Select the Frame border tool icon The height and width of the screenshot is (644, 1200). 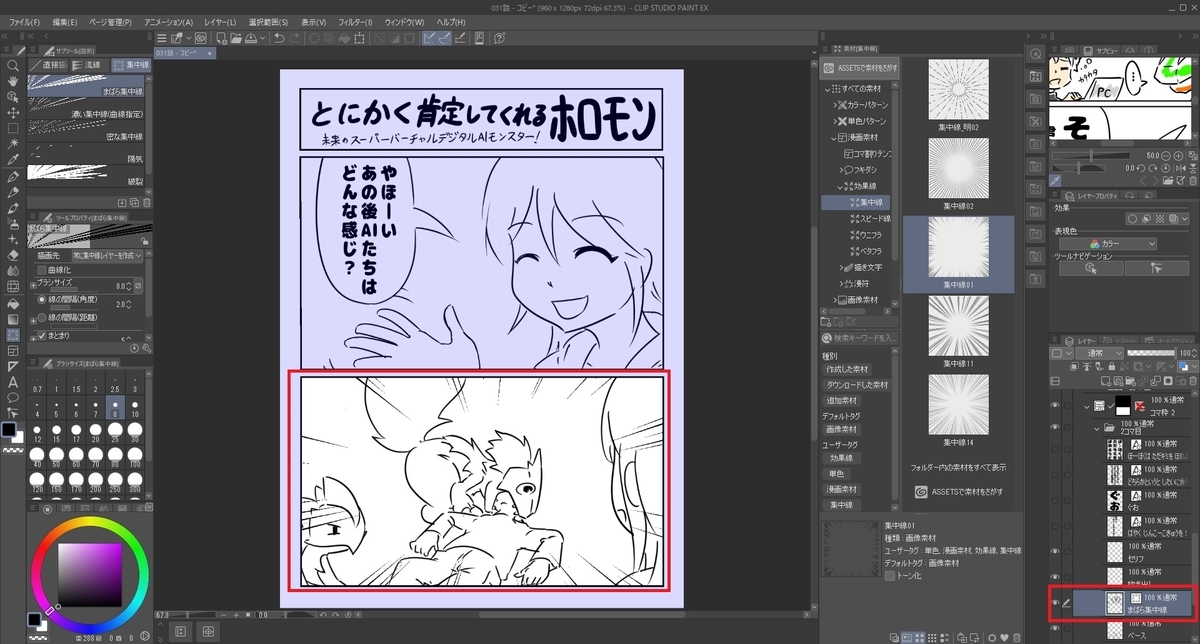point(13,350)
